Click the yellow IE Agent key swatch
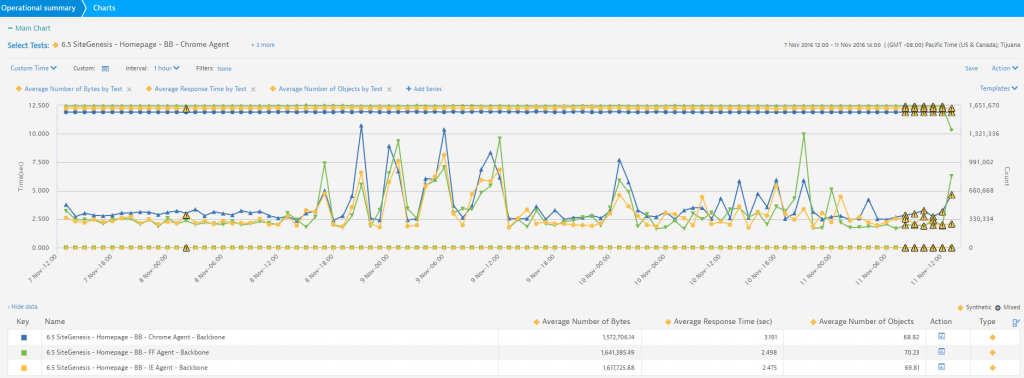This screenshot has width=1024, height=378. [x=24, y=368]
